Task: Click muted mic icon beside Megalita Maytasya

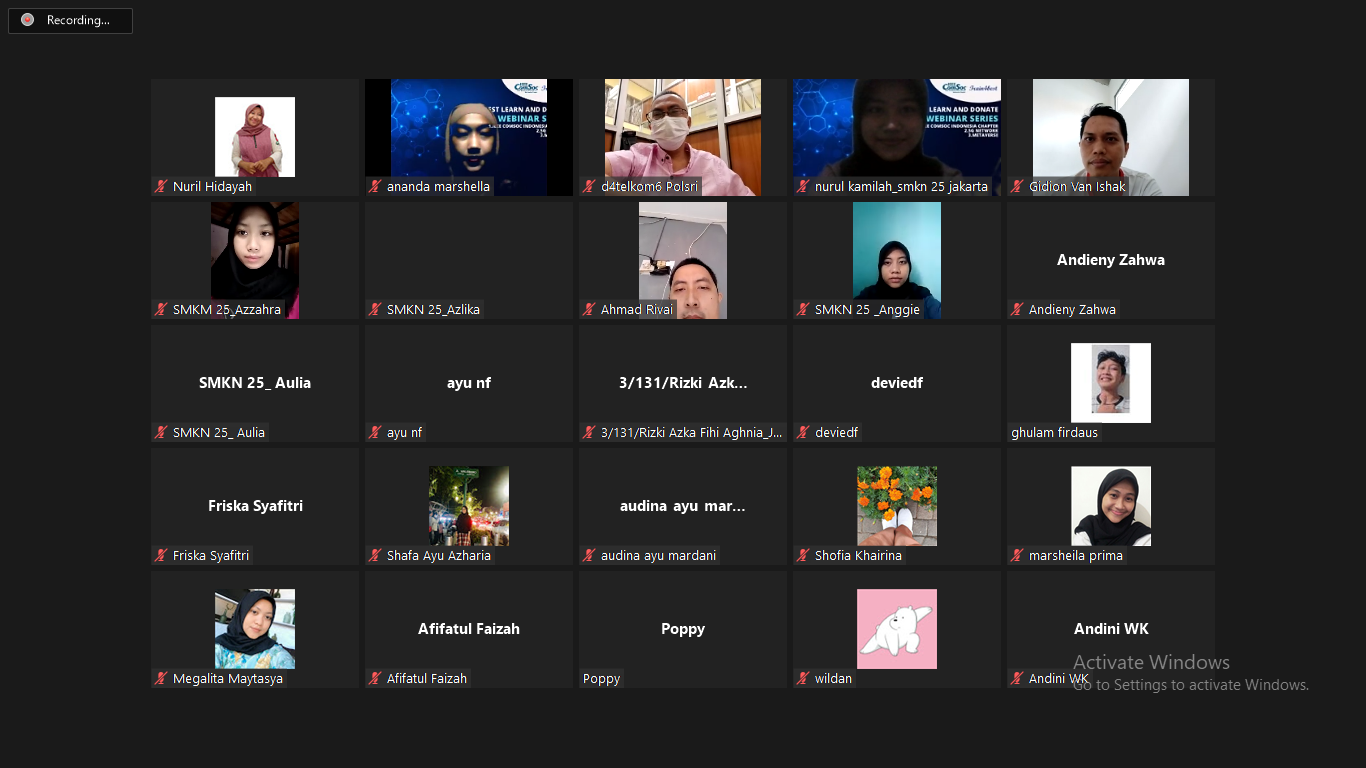Action: [x=160, y=679]
